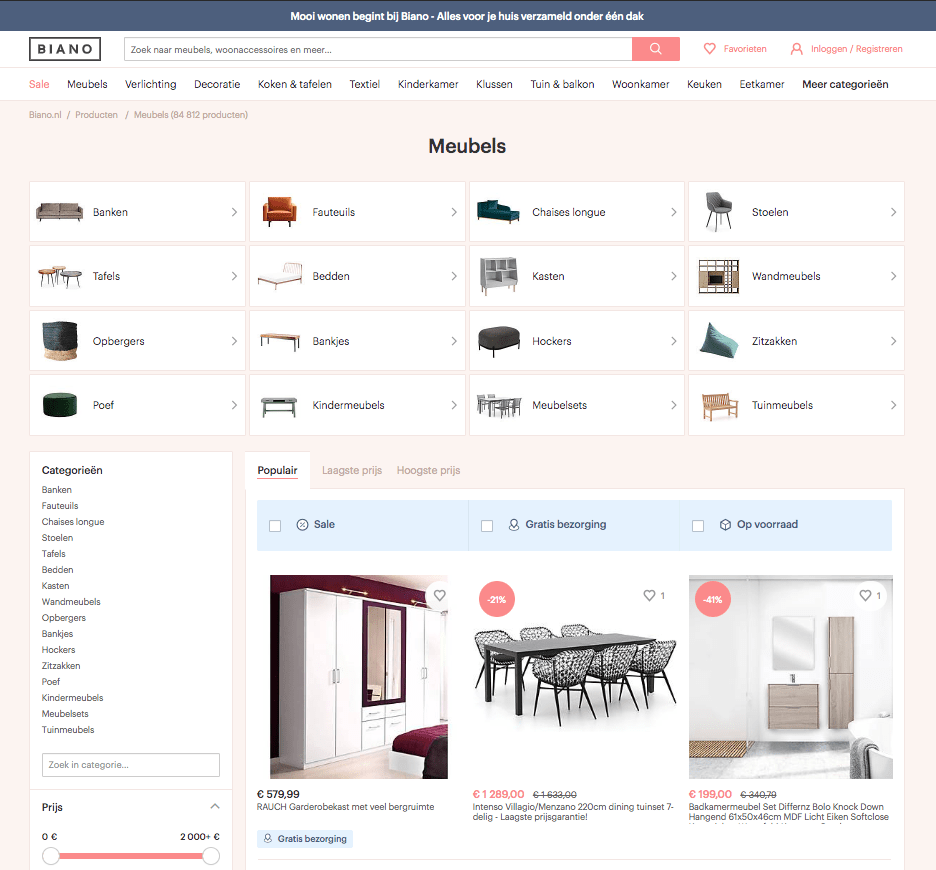The width and height of the screenshot is (936, 870).
Task: Collapse the Prijs filter section
Action: [x=214, y=807]
